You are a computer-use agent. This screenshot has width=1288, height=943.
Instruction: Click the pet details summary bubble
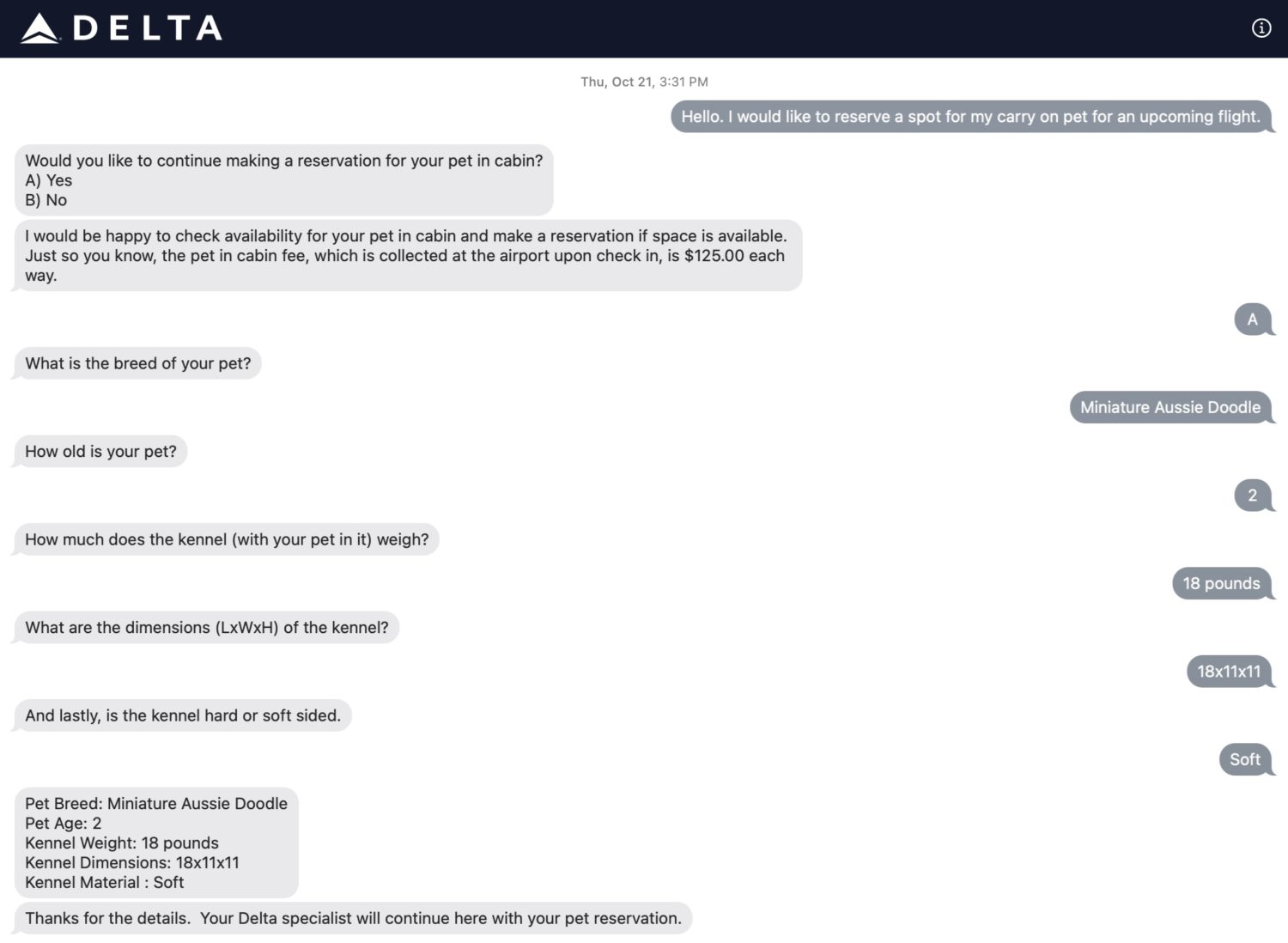(x=153, y=843)
